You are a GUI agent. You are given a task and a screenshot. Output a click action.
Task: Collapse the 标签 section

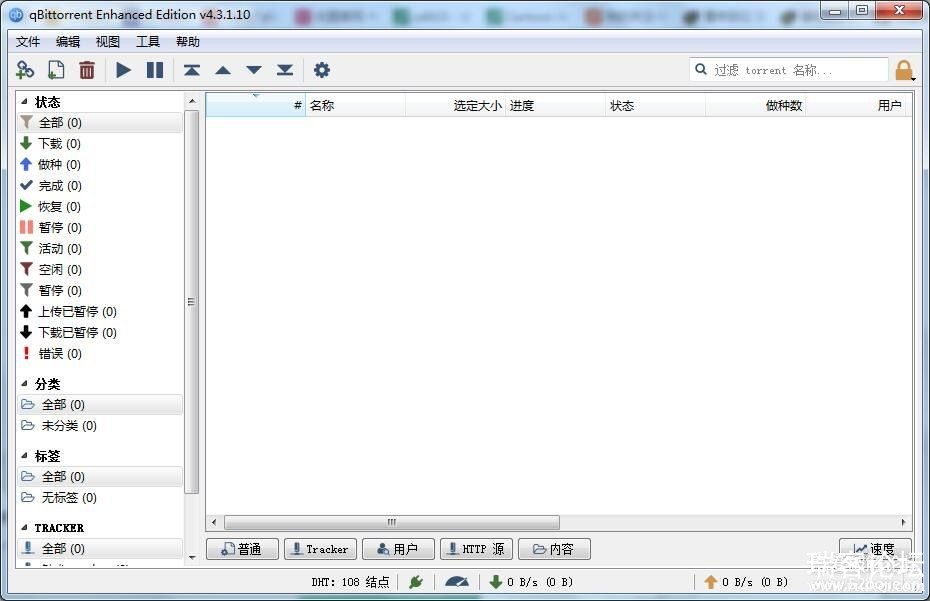click(24, 455)
